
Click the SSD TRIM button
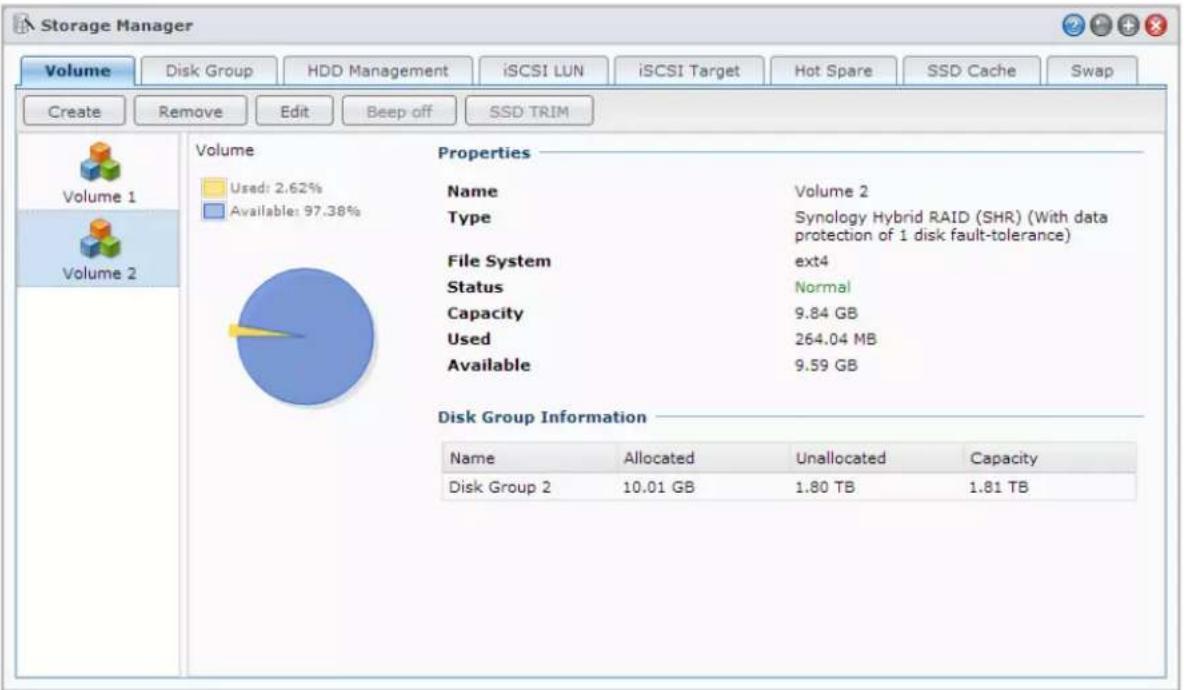(529, 112)
